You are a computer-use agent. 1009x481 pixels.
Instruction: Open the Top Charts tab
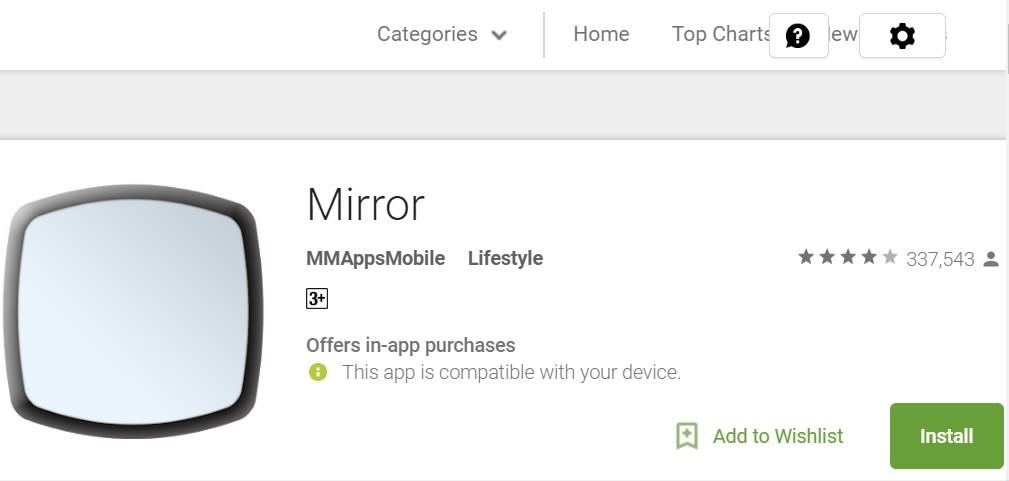pos(721,33)
